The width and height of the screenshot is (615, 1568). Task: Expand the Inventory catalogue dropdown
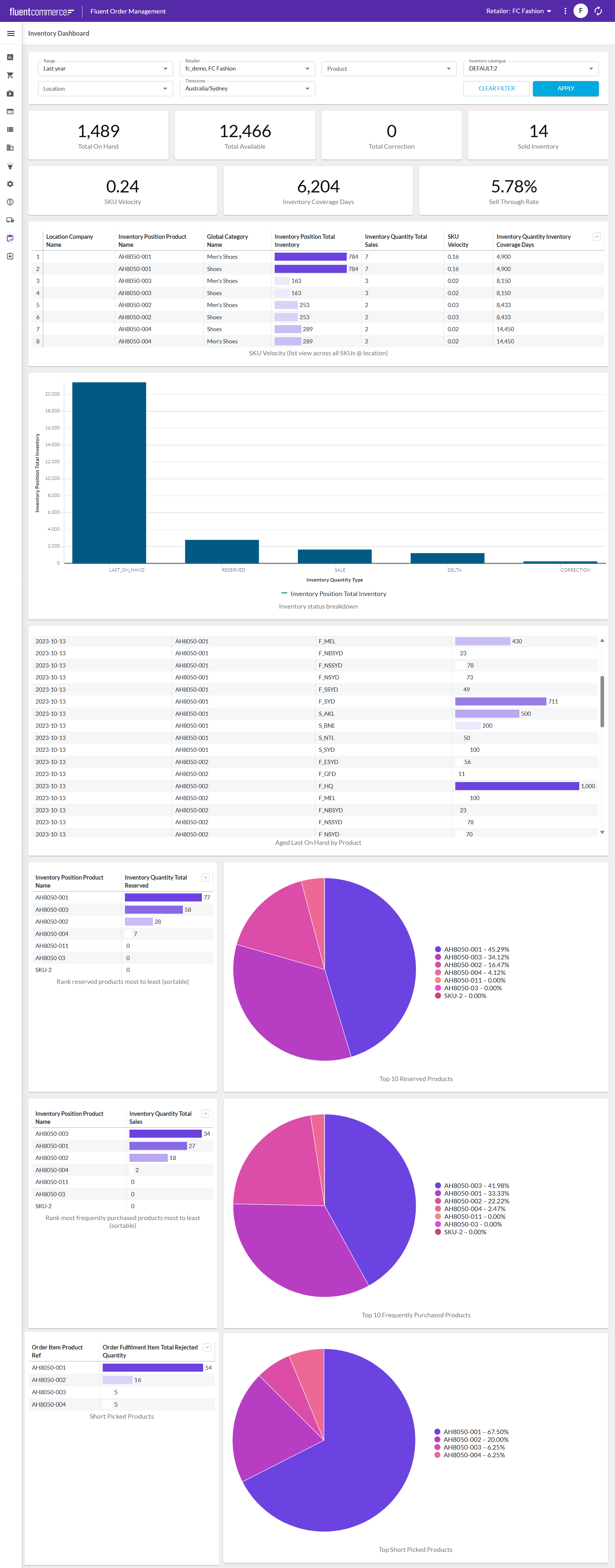[x=530, y=69]
